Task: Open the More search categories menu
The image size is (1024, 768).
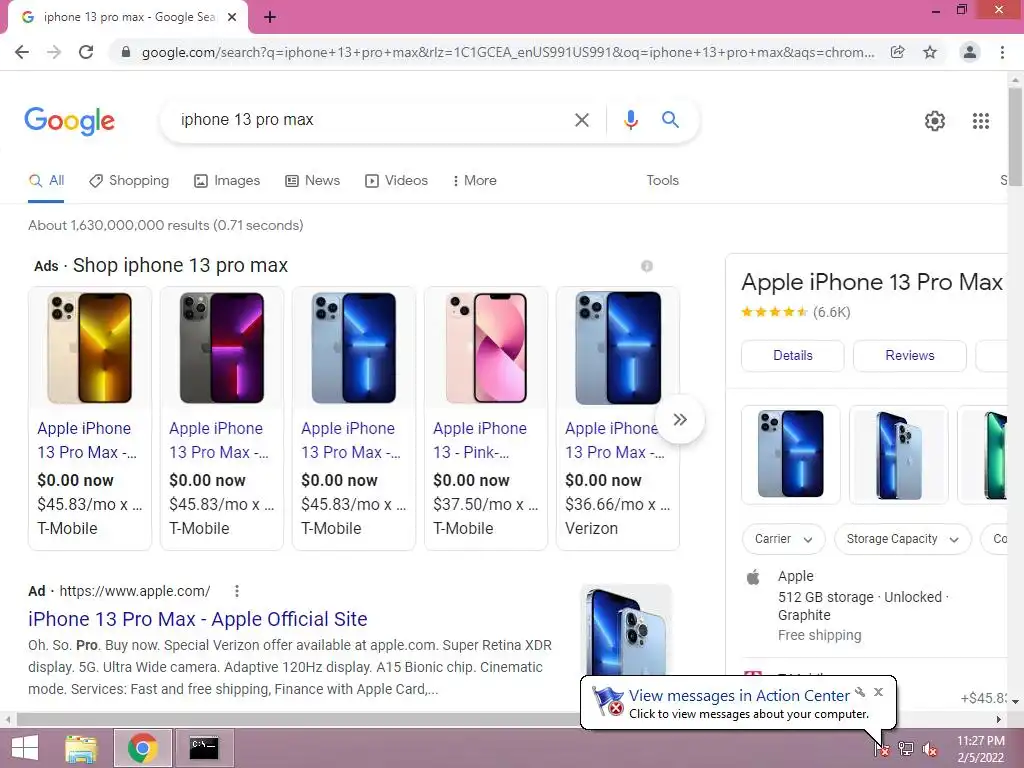Action: point(475,180)
